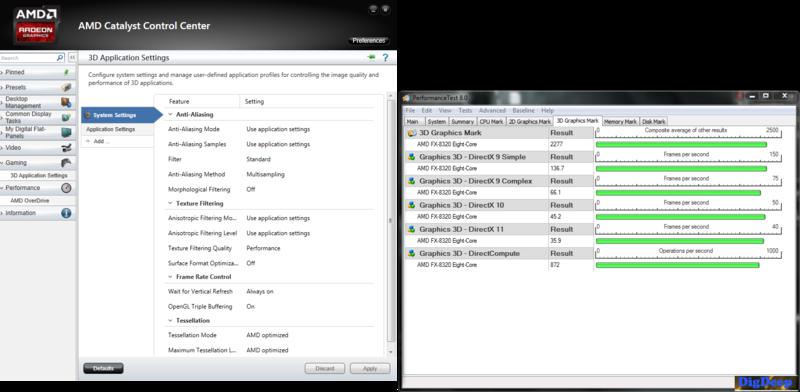This screenshot has width=800, height=392.
Task: Toggle OpenGL Triple Buffering On setting
Action: pyautogui.click(x=251, y=307)
